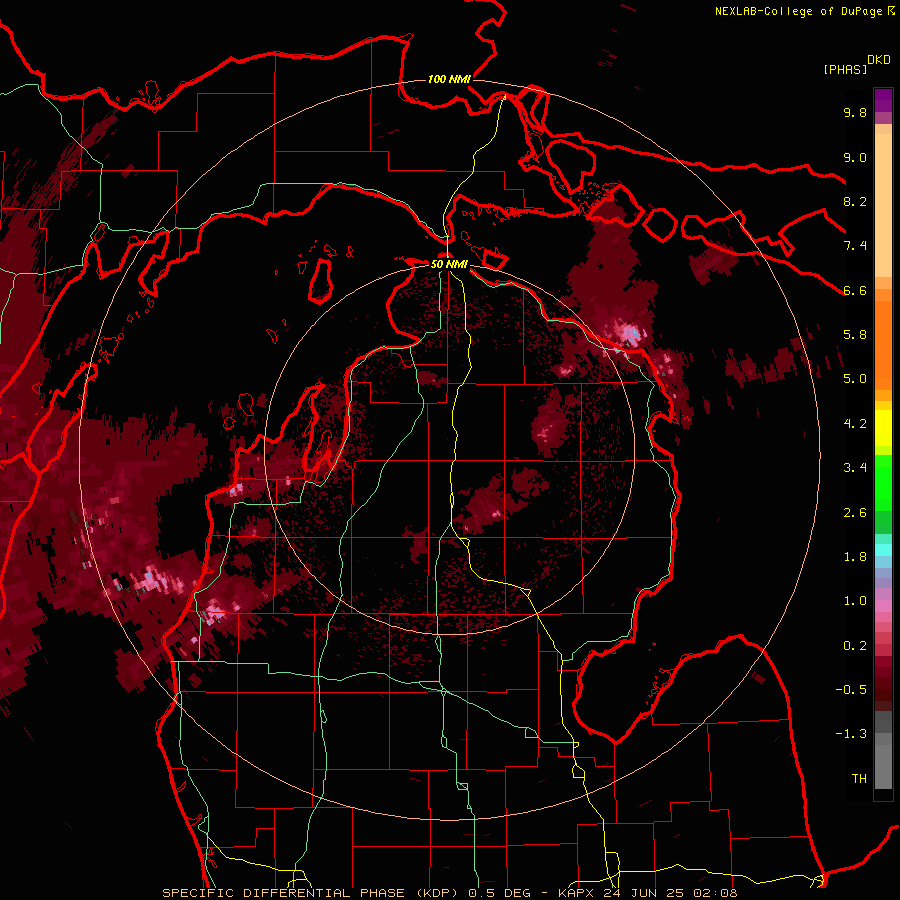Click the 0.5 DEG elevation text
The width and height of the screenshot is (900, 900).
point(497,893)
